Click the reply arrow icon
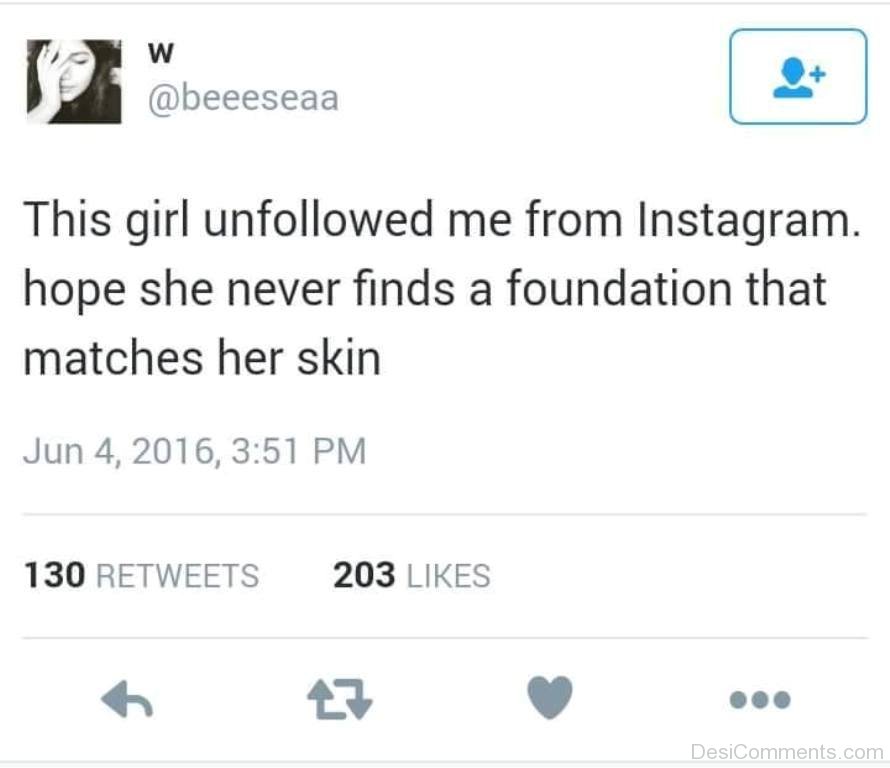This screenshot has width=890, height=768. point(127,699)
